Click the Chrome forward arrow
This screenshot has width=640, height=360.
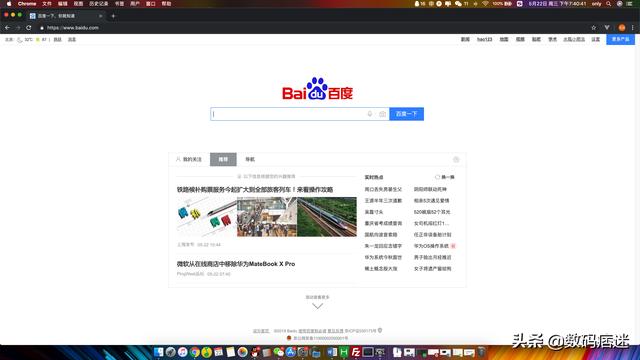[18, 28]
